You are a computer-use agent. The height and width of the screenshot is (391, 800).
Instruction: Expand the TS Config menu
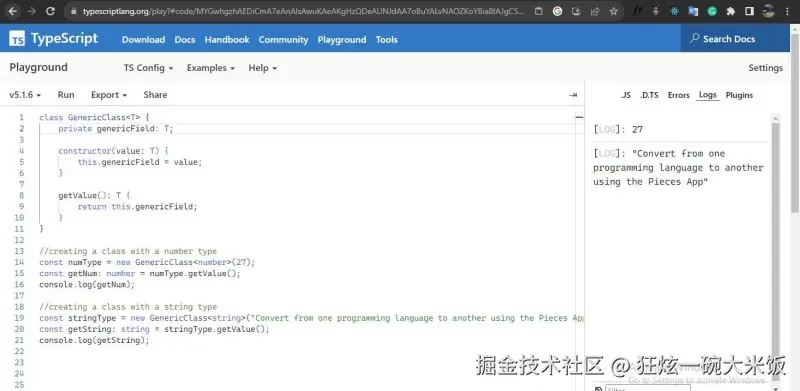pyautogui.click(x=148, y=68)
